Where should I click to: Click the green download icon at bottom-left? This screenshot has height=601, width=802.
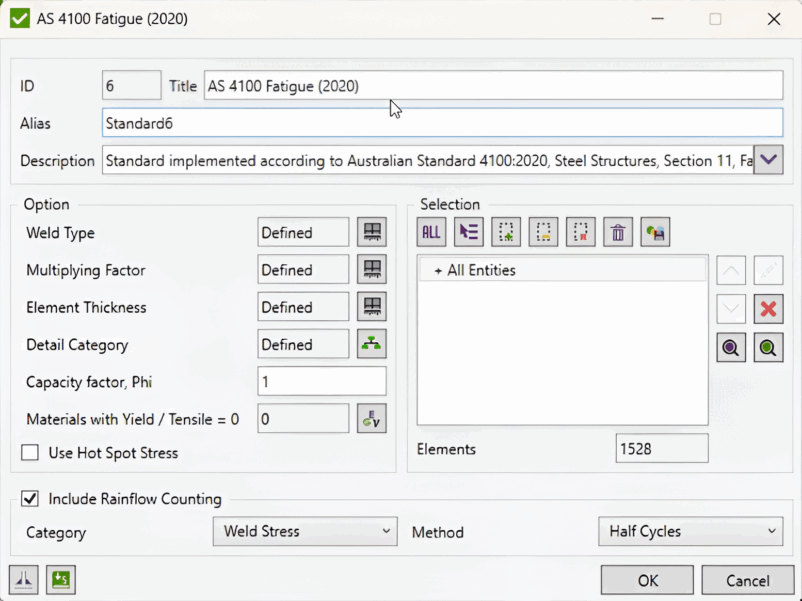click(61, 580)
